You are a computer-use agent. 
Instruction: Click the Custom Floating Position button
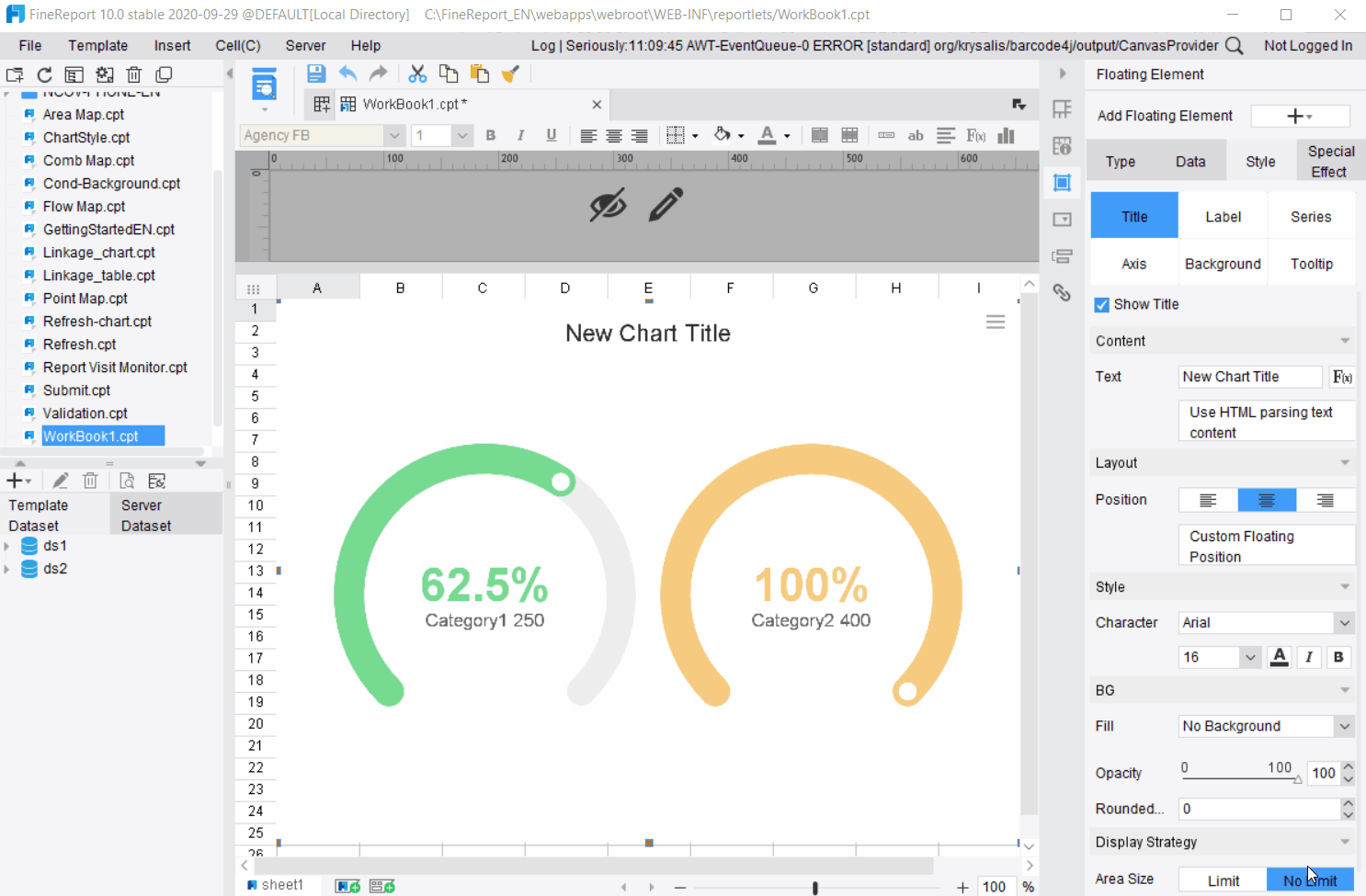pos(1266,545)
